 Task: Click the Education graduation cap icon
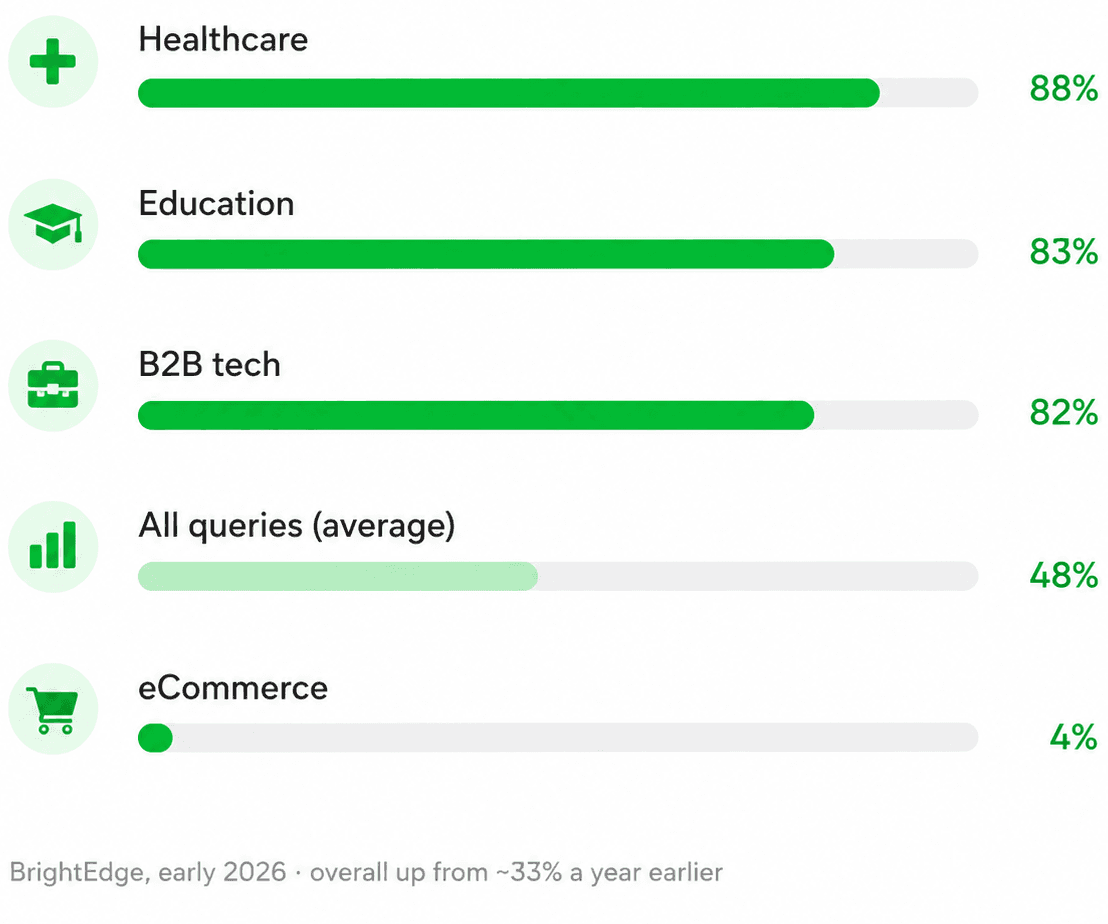[53, 224]
